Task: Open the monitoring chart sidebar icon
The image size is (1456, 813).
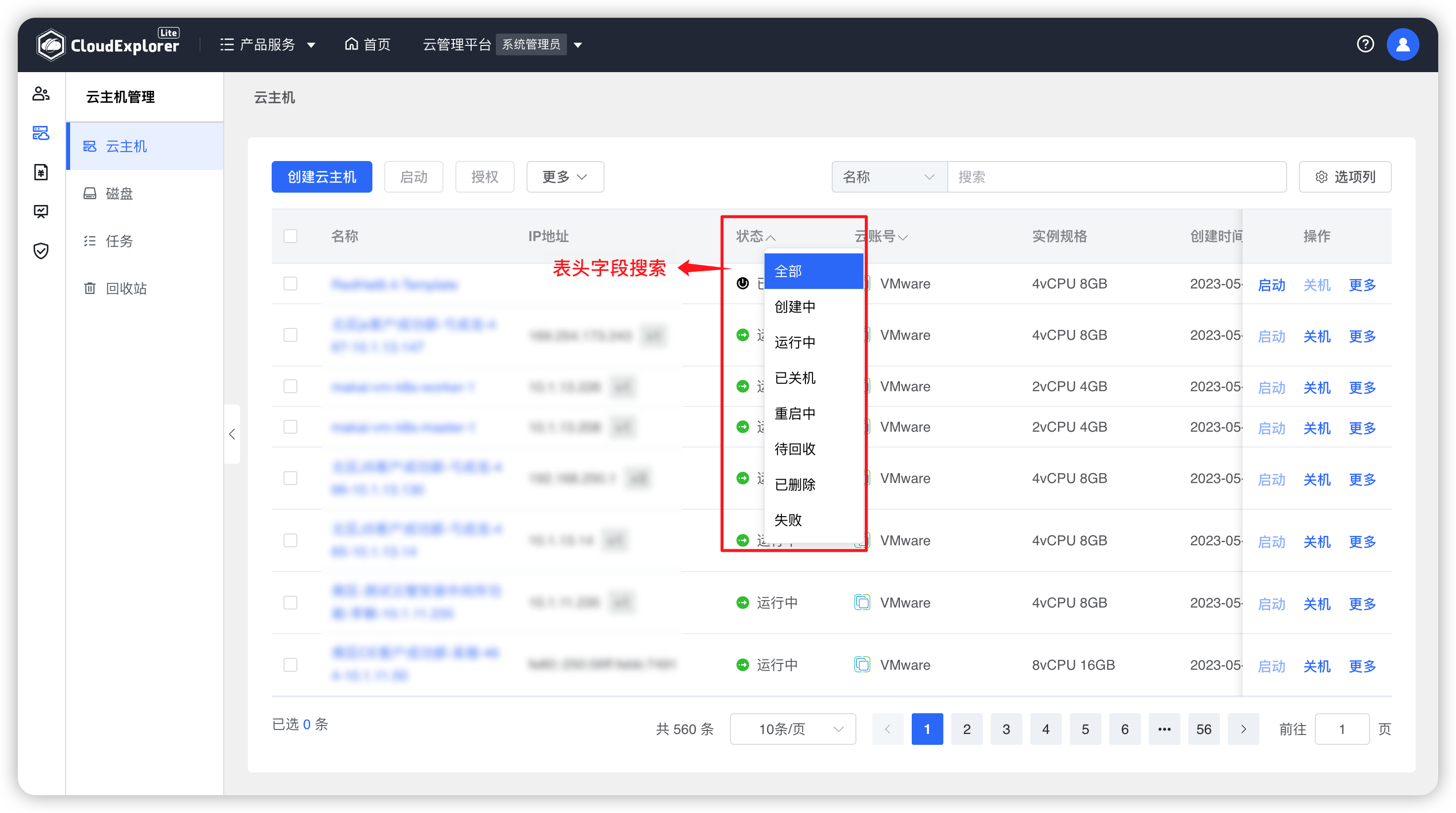Action: tap(40, 211)
